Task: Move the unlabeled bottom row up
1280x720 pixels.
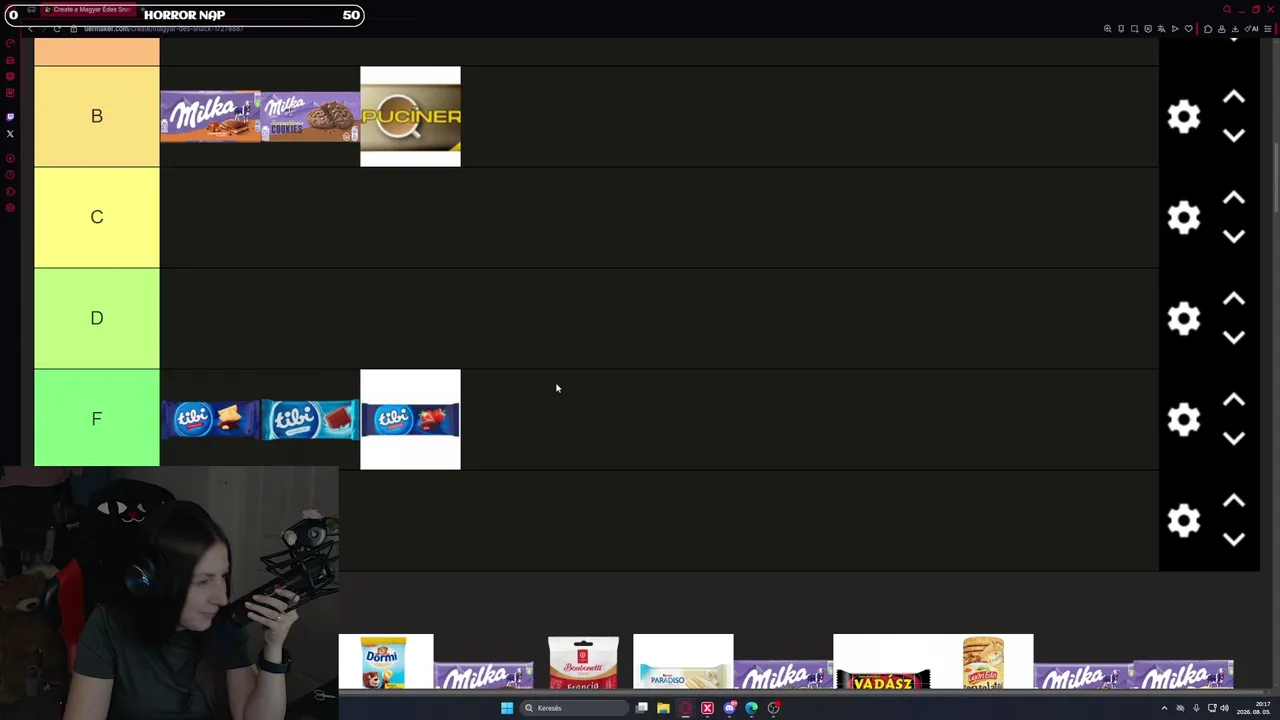Action: tap(1234, 501)
